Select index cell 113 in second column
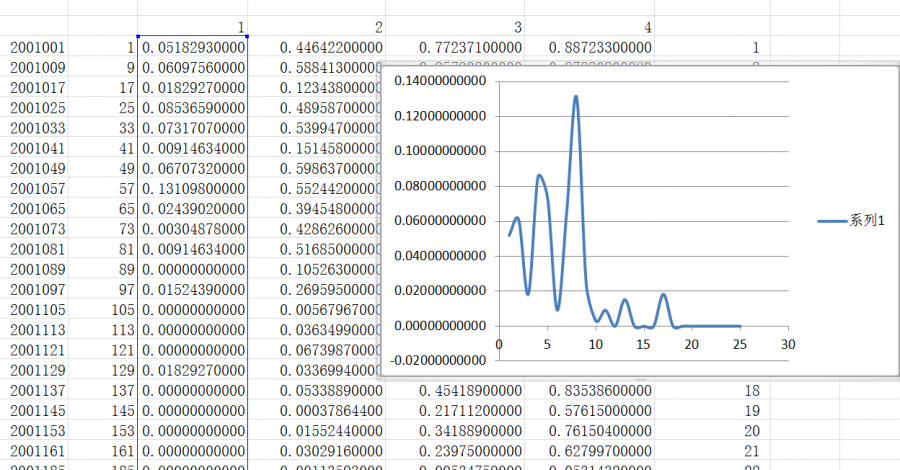 [103, 329]
